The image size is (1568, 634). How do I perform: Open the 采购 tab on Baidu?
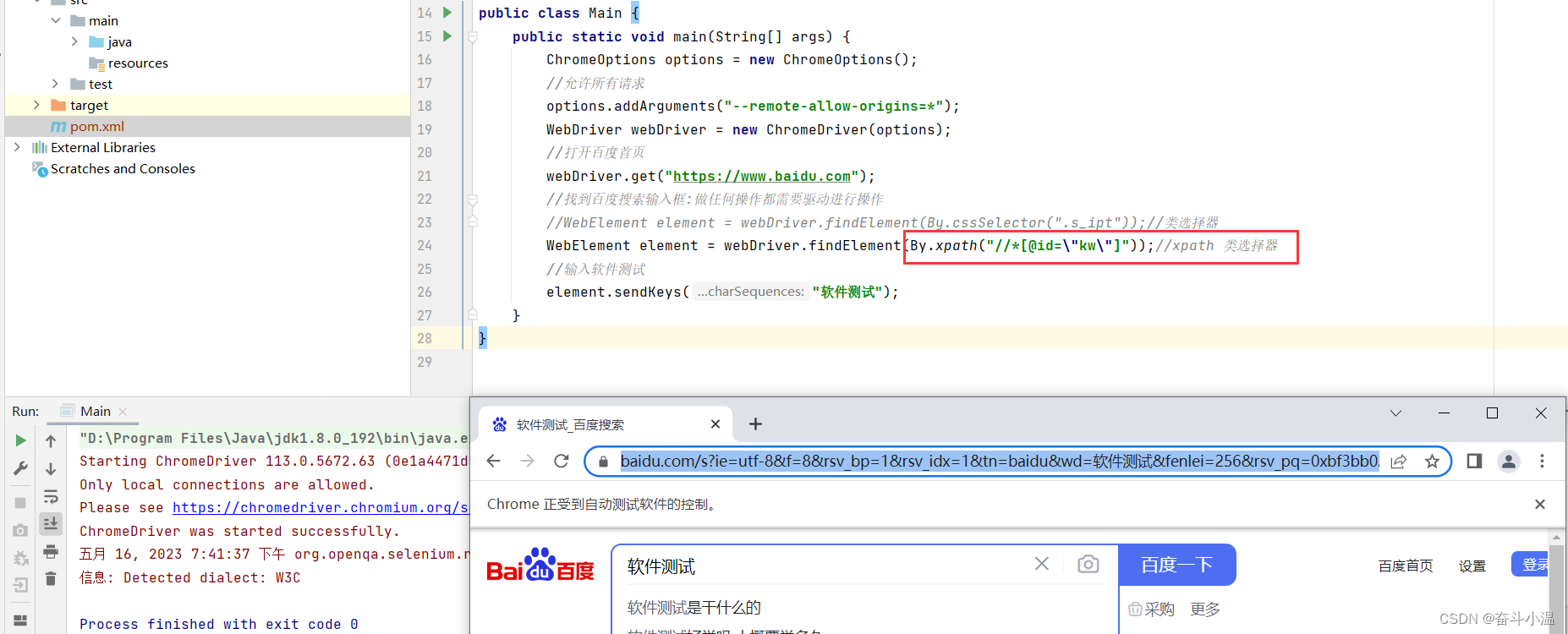click(x=1152, y=609)
